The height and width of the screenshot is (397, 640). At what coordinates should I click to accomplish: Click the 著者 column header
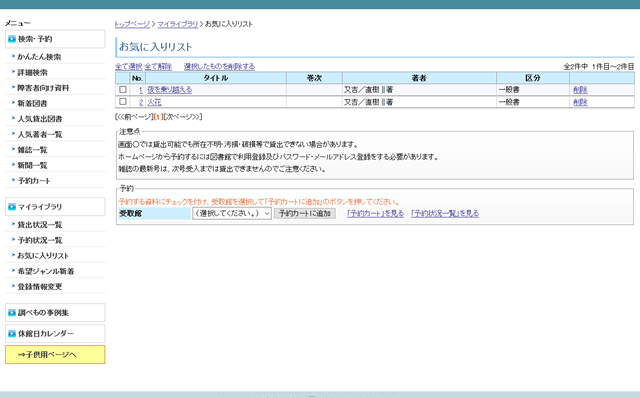coord(419,78)
